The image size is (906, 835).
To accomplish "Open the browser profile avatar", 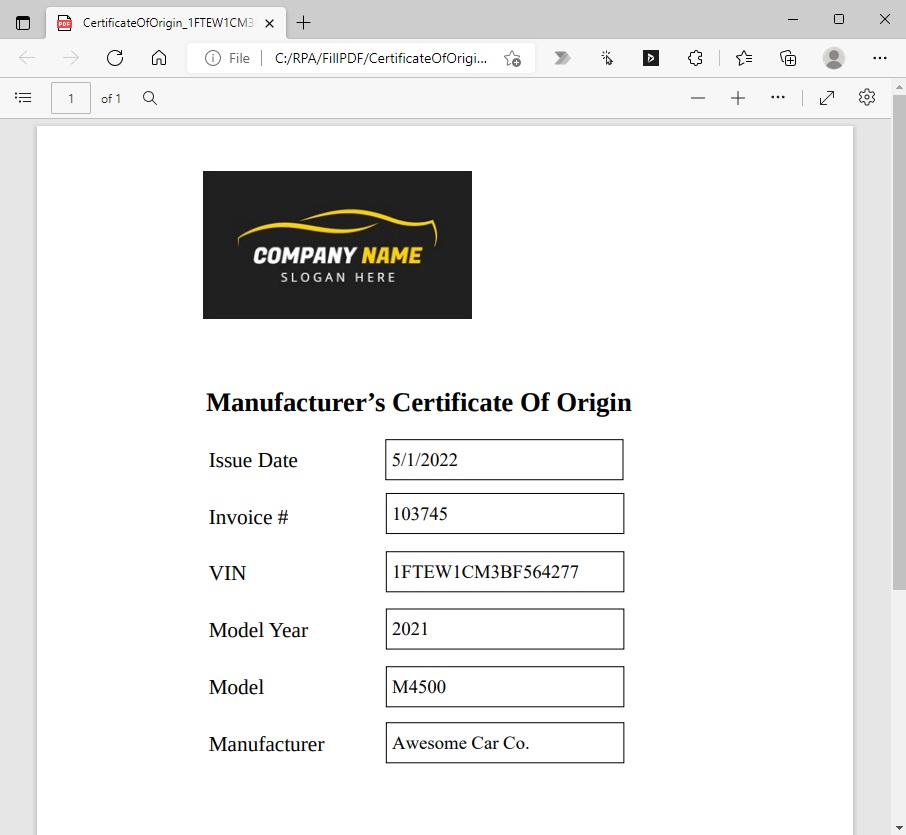I will [x=833, y=58].
